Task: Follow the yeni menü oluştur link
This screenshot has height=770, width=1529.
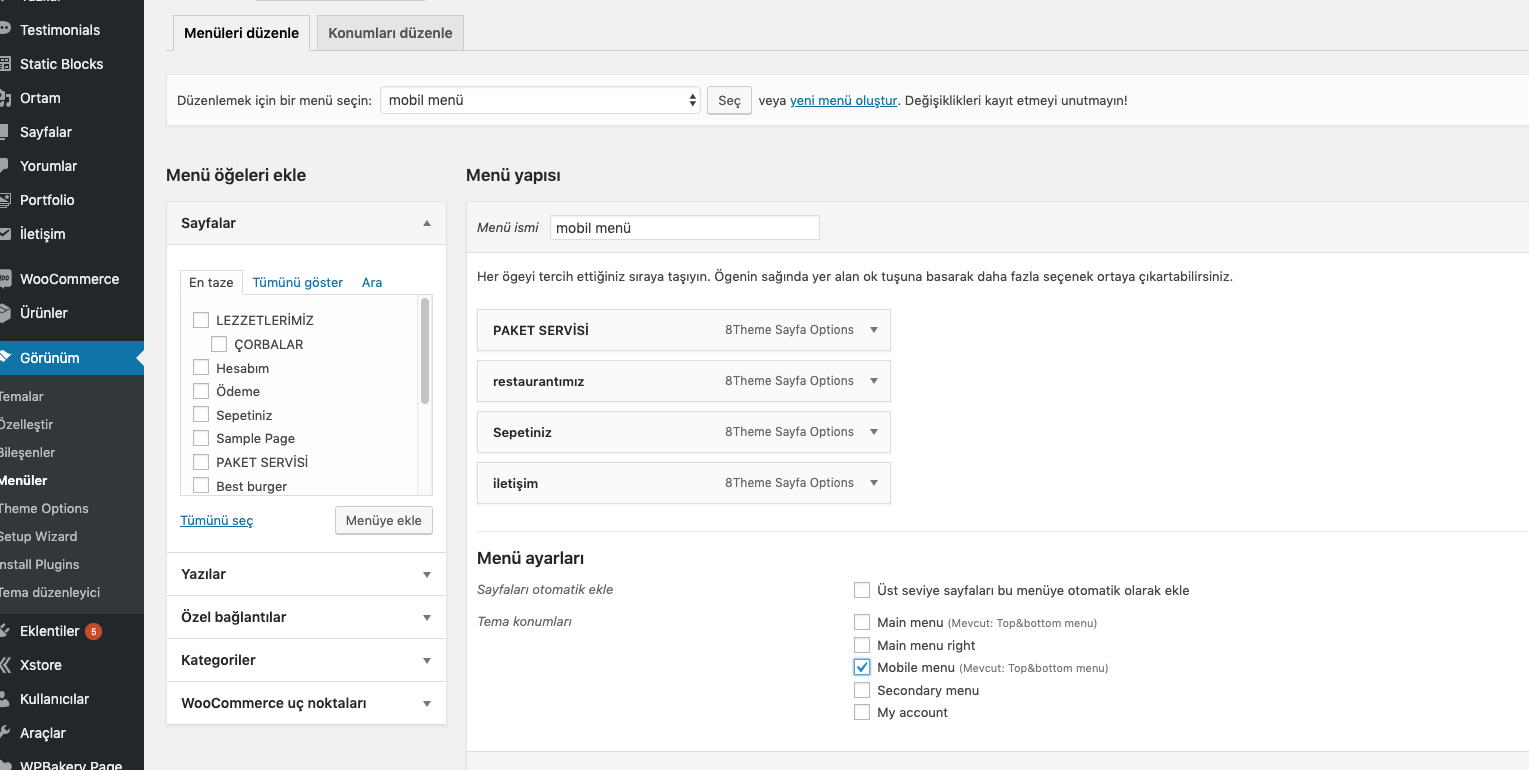Action: pyautogui.click(x=843, y=100)
